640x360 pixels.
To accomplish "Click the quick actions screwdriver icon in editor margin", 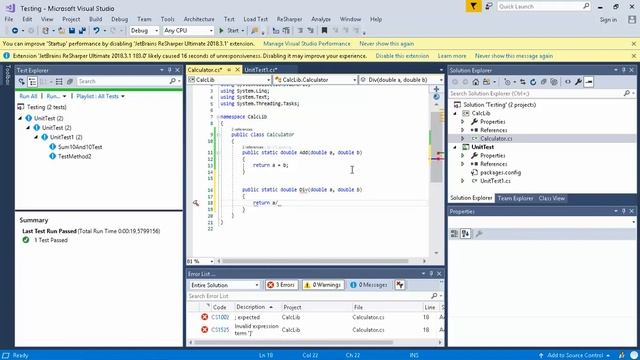I will click(x=196, y=203).
